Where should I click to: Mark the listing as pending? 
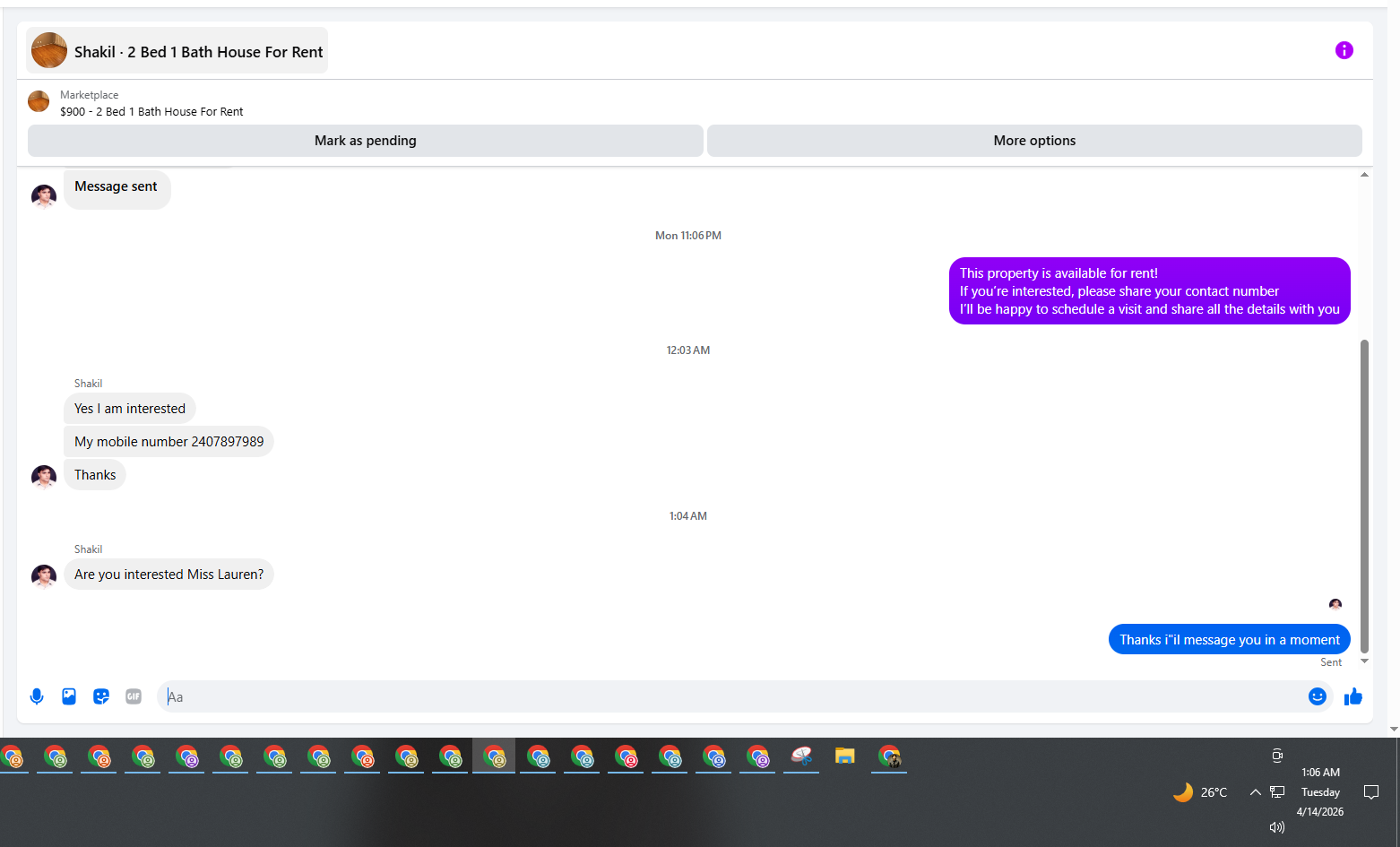[365, 141]
